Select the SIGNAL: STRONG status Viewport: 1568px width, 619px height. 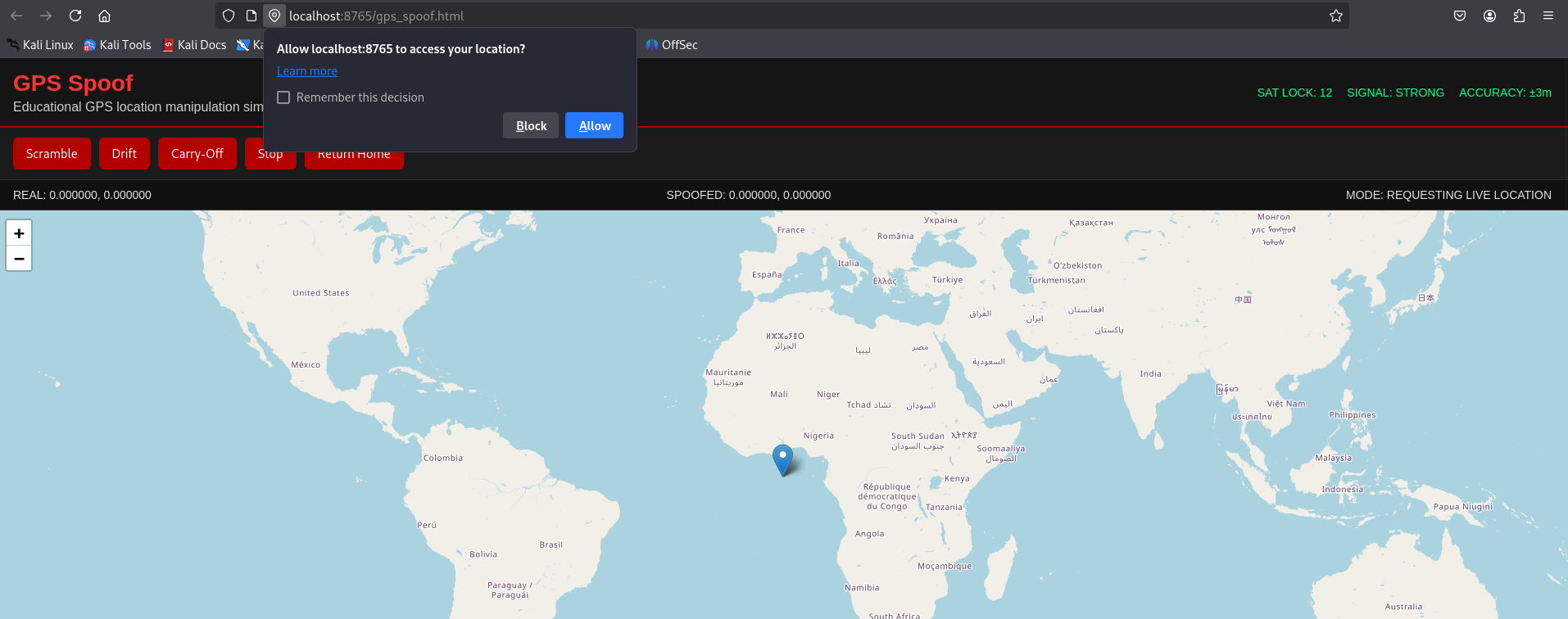pos(1395,93)
